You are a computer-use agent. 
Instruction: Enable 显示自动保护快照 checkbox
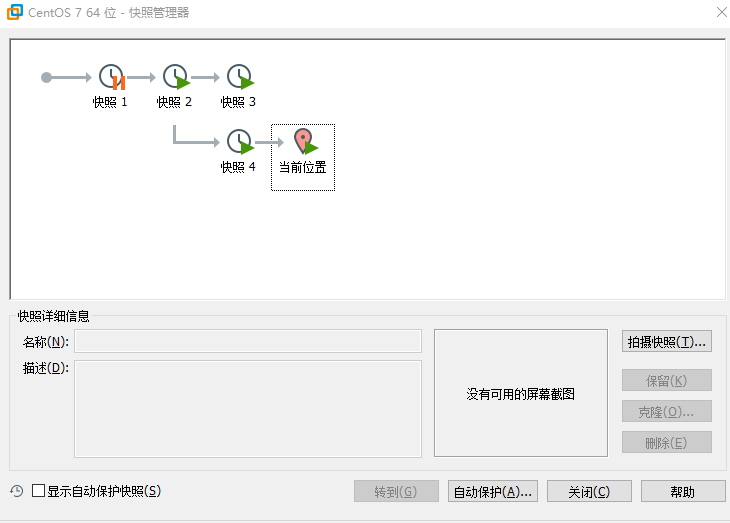click(x=38, y=490)
